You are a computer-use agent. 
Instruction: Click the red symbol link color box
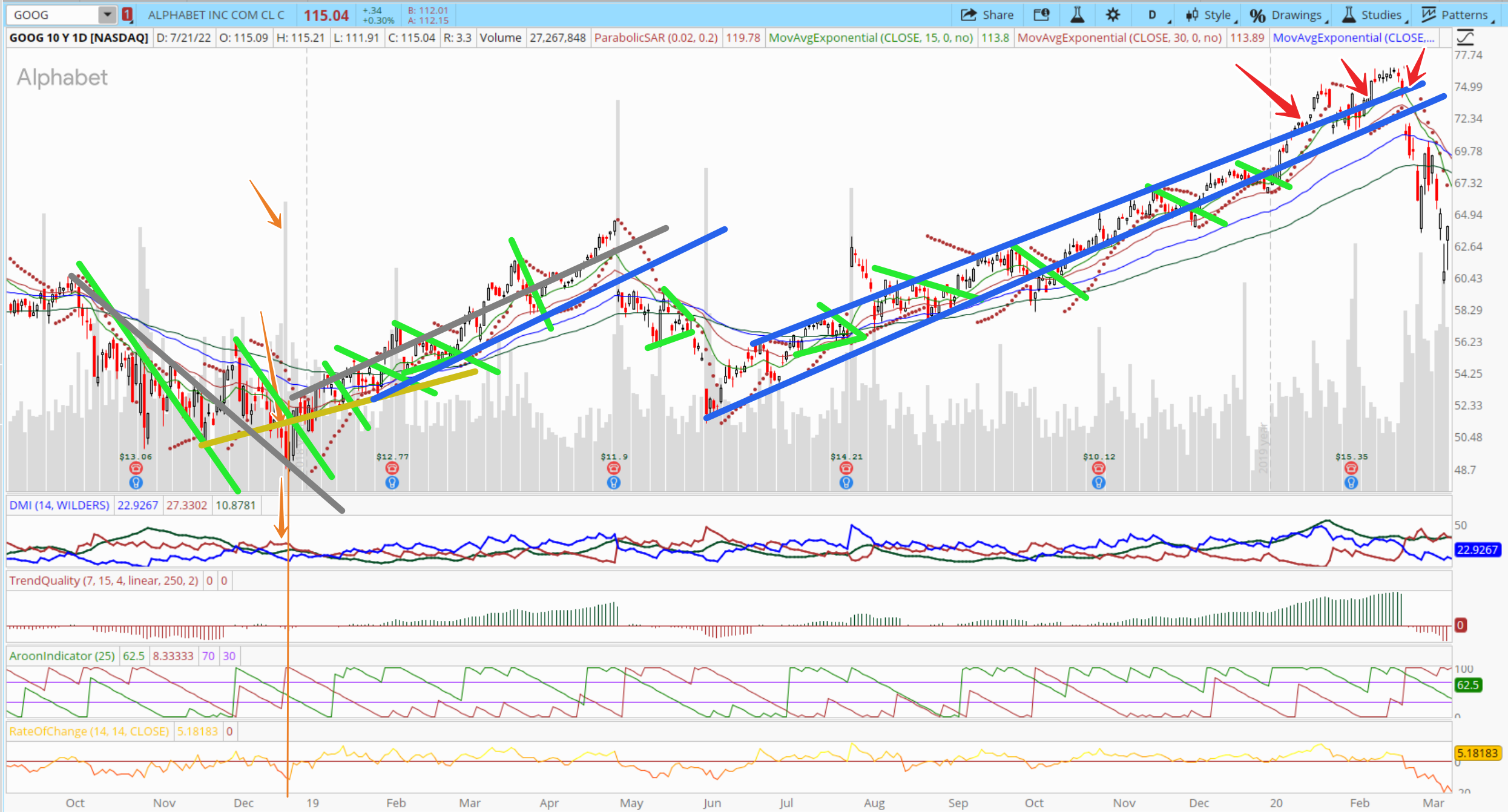(127, 15)
